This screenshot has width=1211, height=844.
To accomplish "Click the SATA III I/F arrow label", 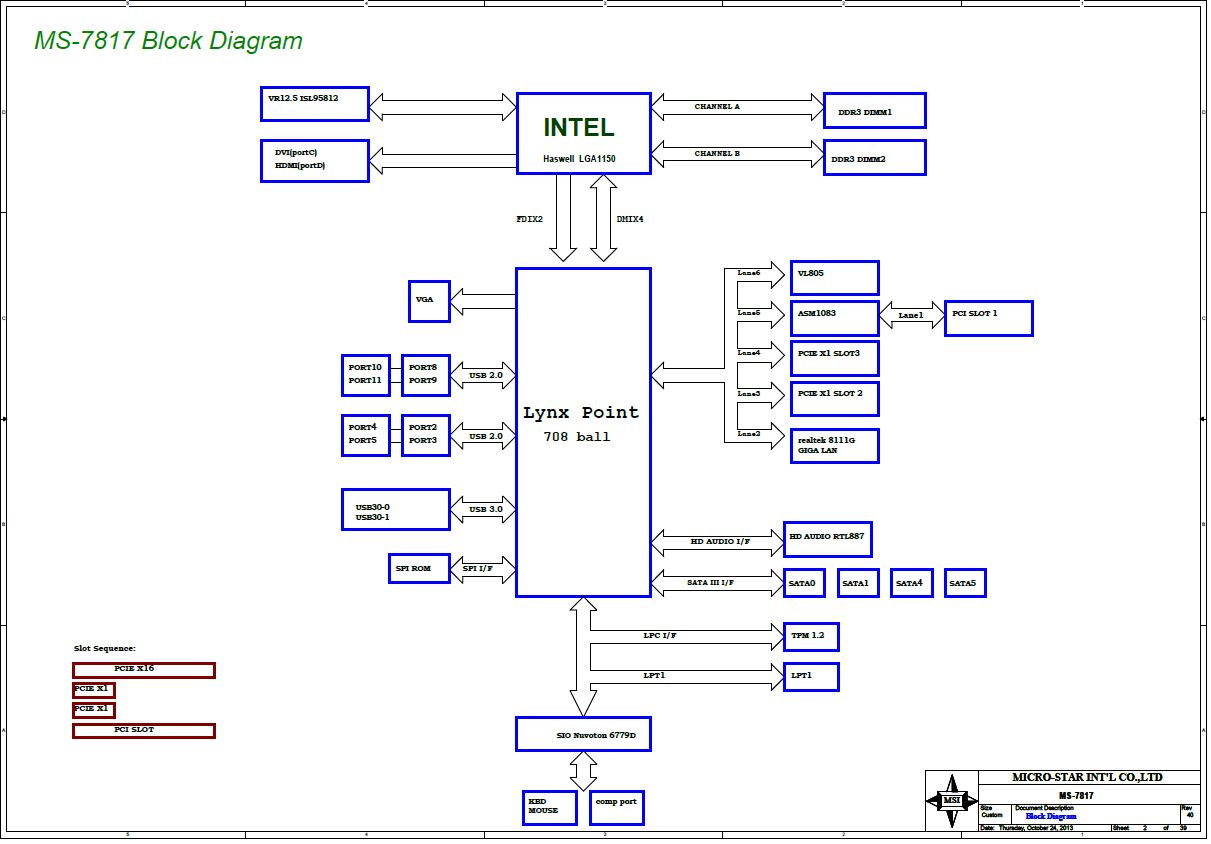I will tap(711, 582).
